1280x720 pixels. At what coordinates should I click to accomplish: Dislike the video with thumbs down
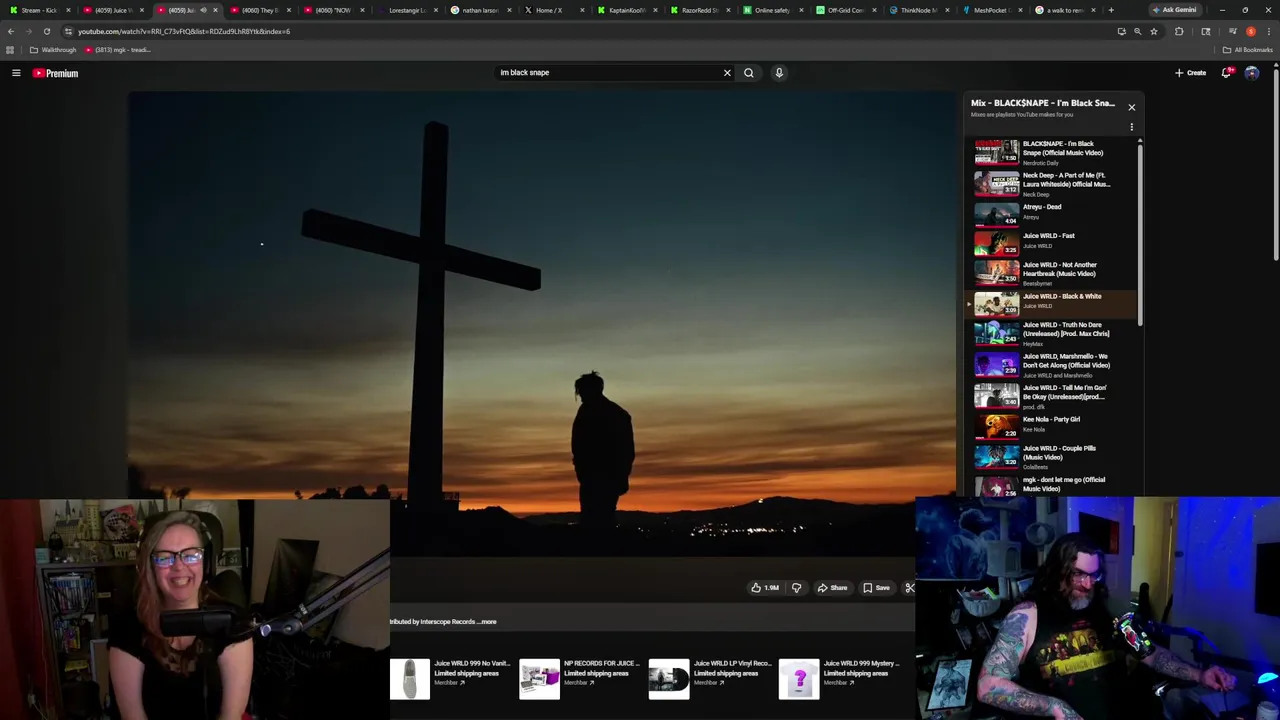(x=796, y=588)
